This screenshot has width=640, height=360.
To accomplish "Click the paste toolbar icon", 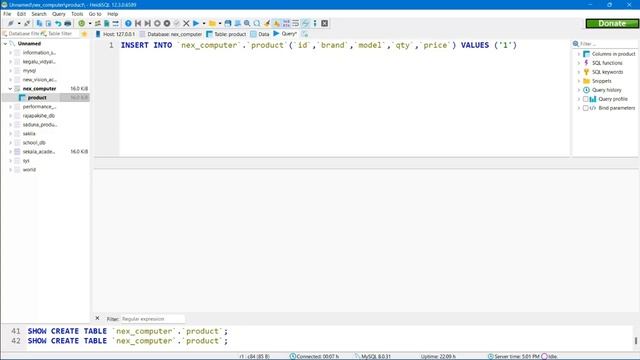I will (x=49, y=23).
